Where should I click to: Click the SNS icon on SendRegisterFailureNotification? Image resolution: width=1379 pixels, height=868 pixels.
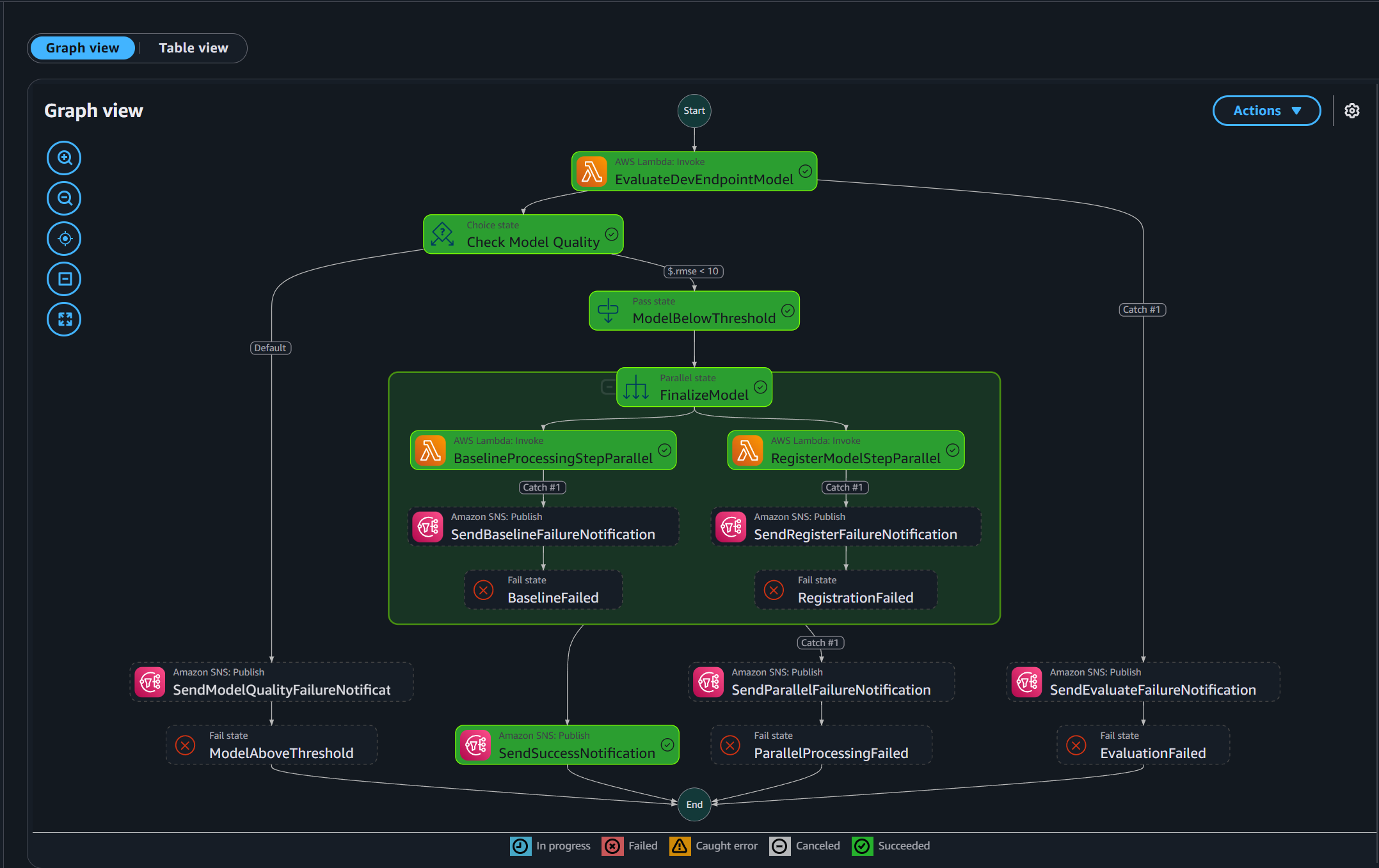[x=731, y=527]
